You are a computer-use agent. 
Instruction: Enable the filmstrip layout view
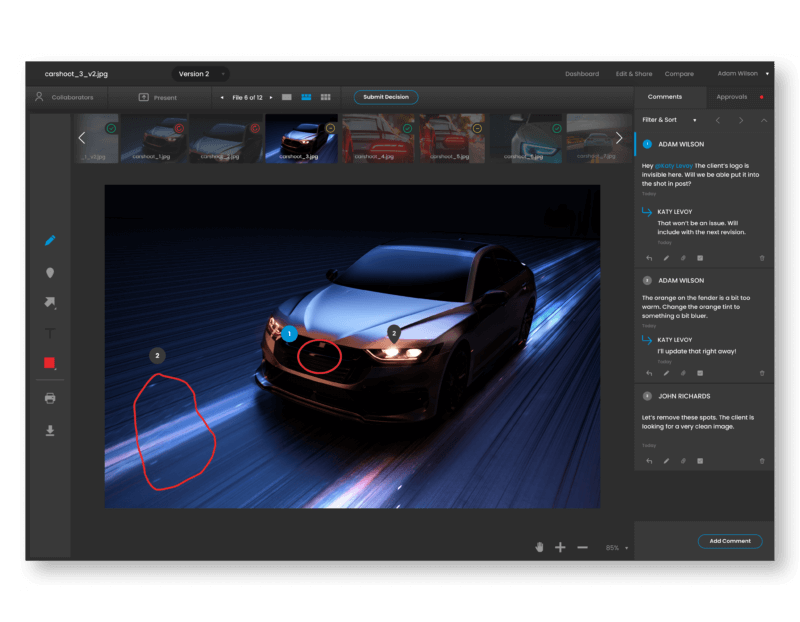coord(306,97)
